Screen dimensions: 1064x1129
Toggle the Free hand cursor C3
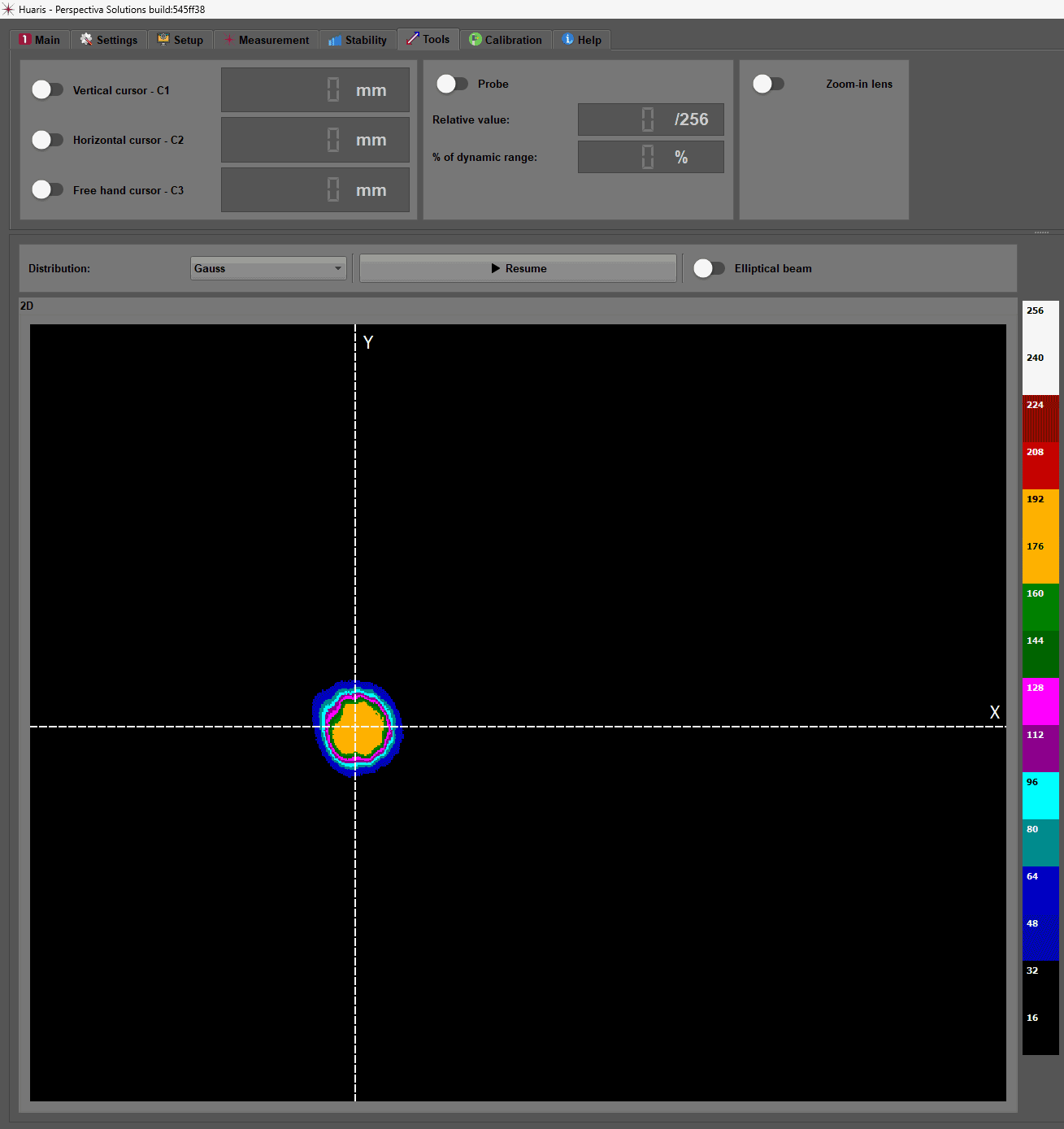pos(47,189)
